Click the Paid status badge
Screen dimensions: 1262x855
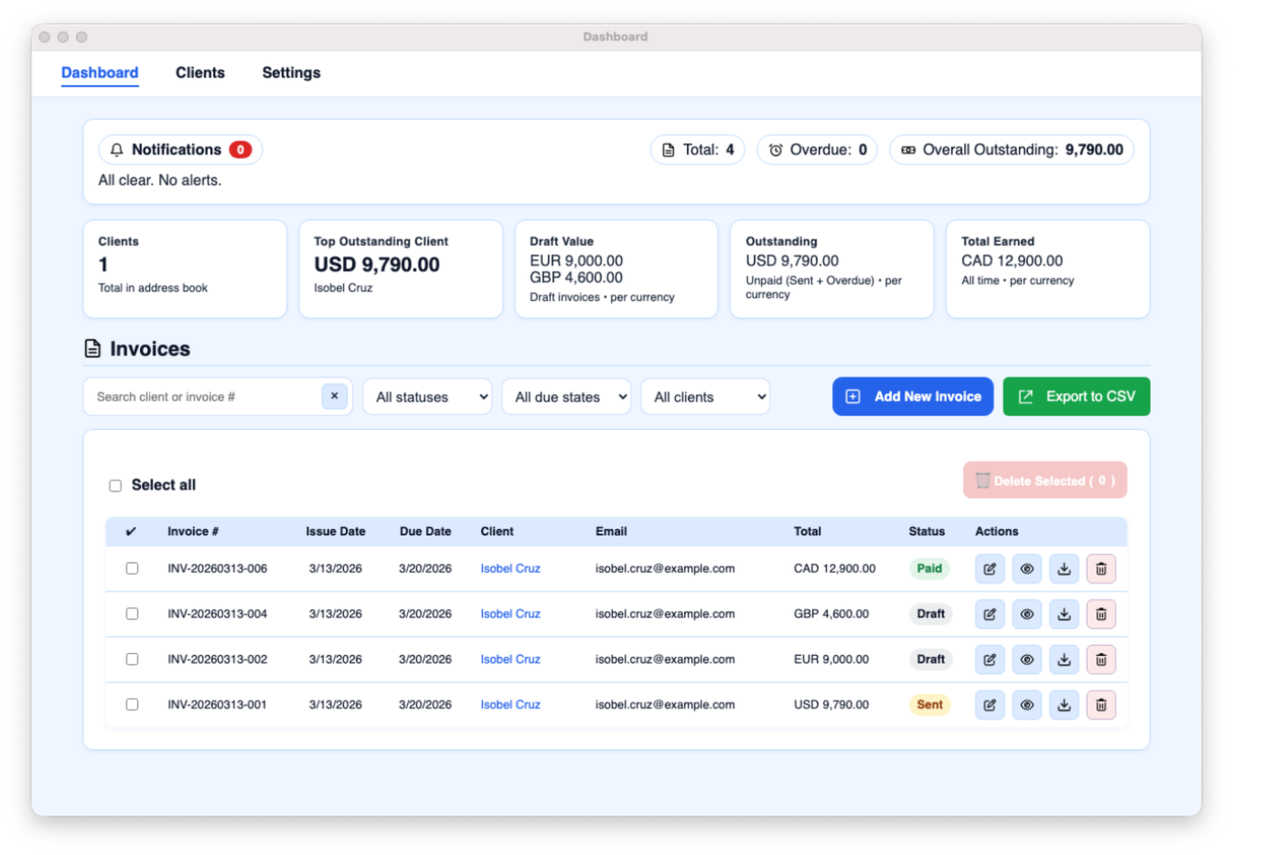(x=929, y=568)
